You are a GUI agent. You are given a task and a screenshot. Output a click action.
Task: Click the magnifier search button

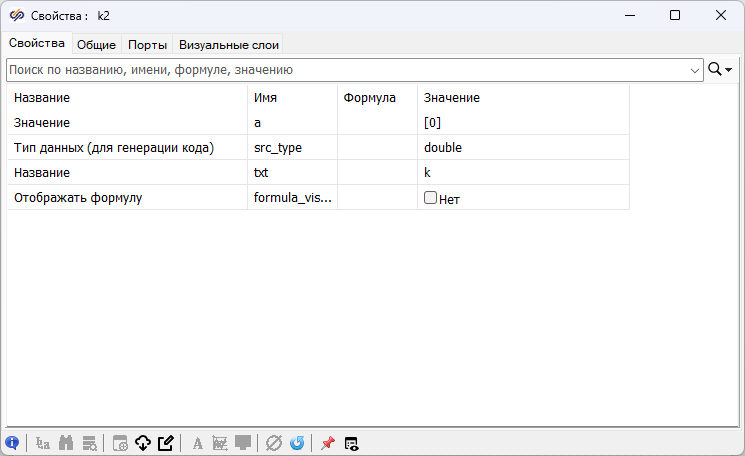coord(715,70)
